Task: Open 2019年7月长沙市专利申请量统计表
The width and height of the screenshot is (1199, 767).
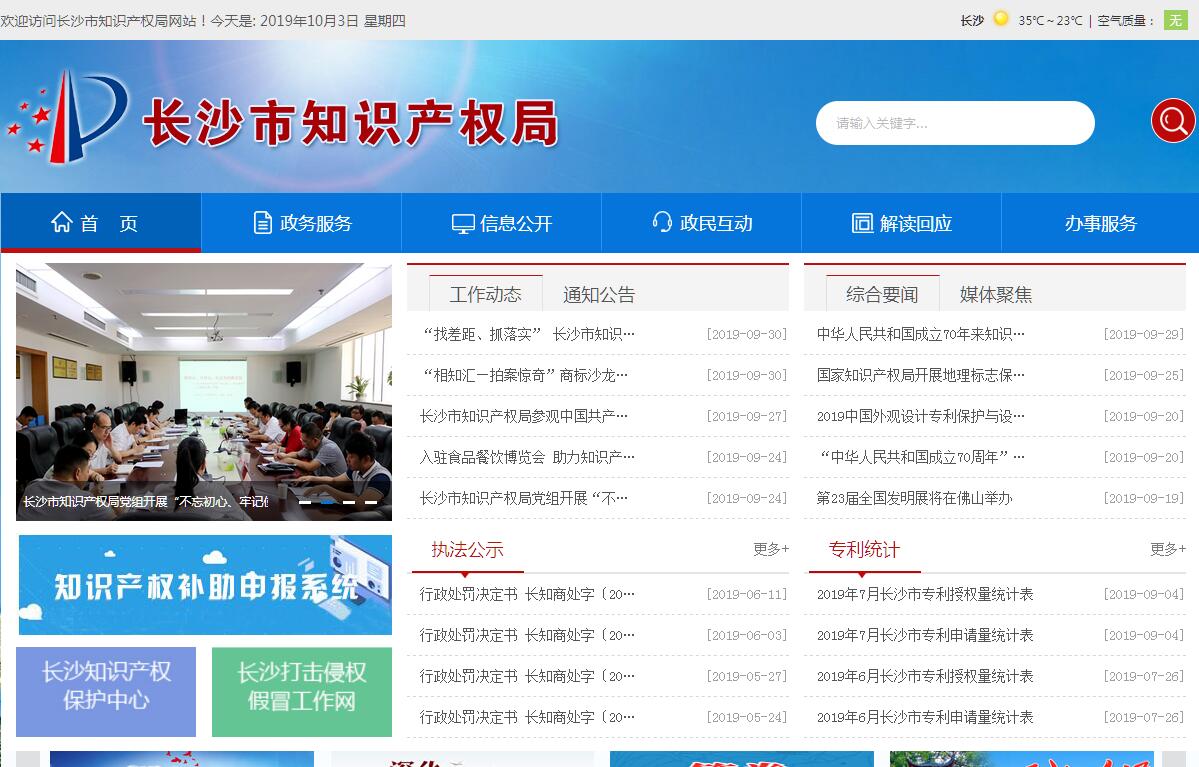Action: click(x=925, y=635)
